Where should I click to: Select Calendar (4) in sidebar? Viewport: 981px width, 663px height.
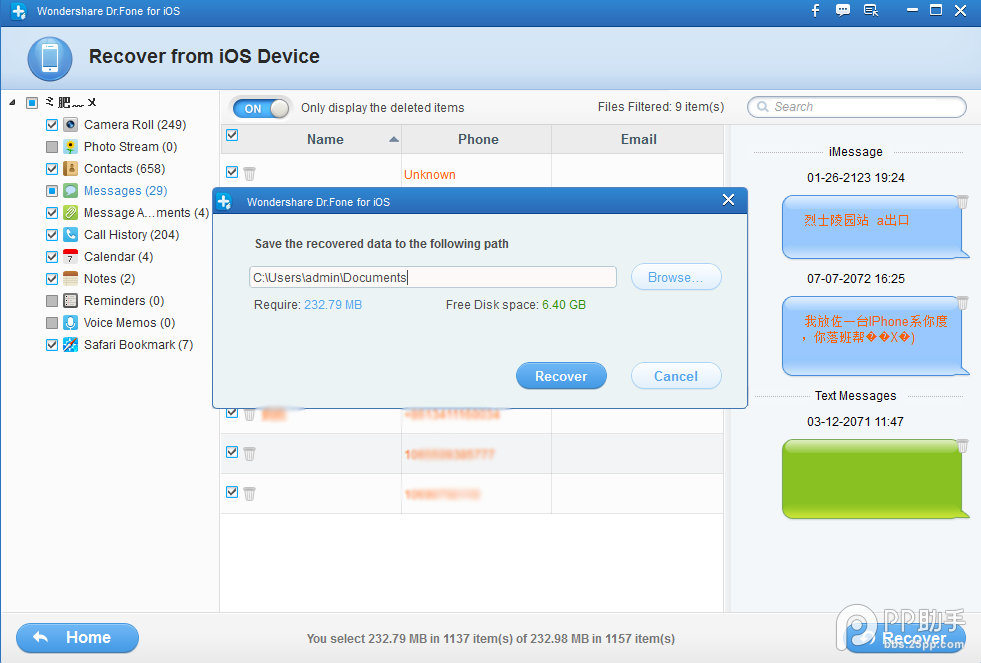pos(118,256)
